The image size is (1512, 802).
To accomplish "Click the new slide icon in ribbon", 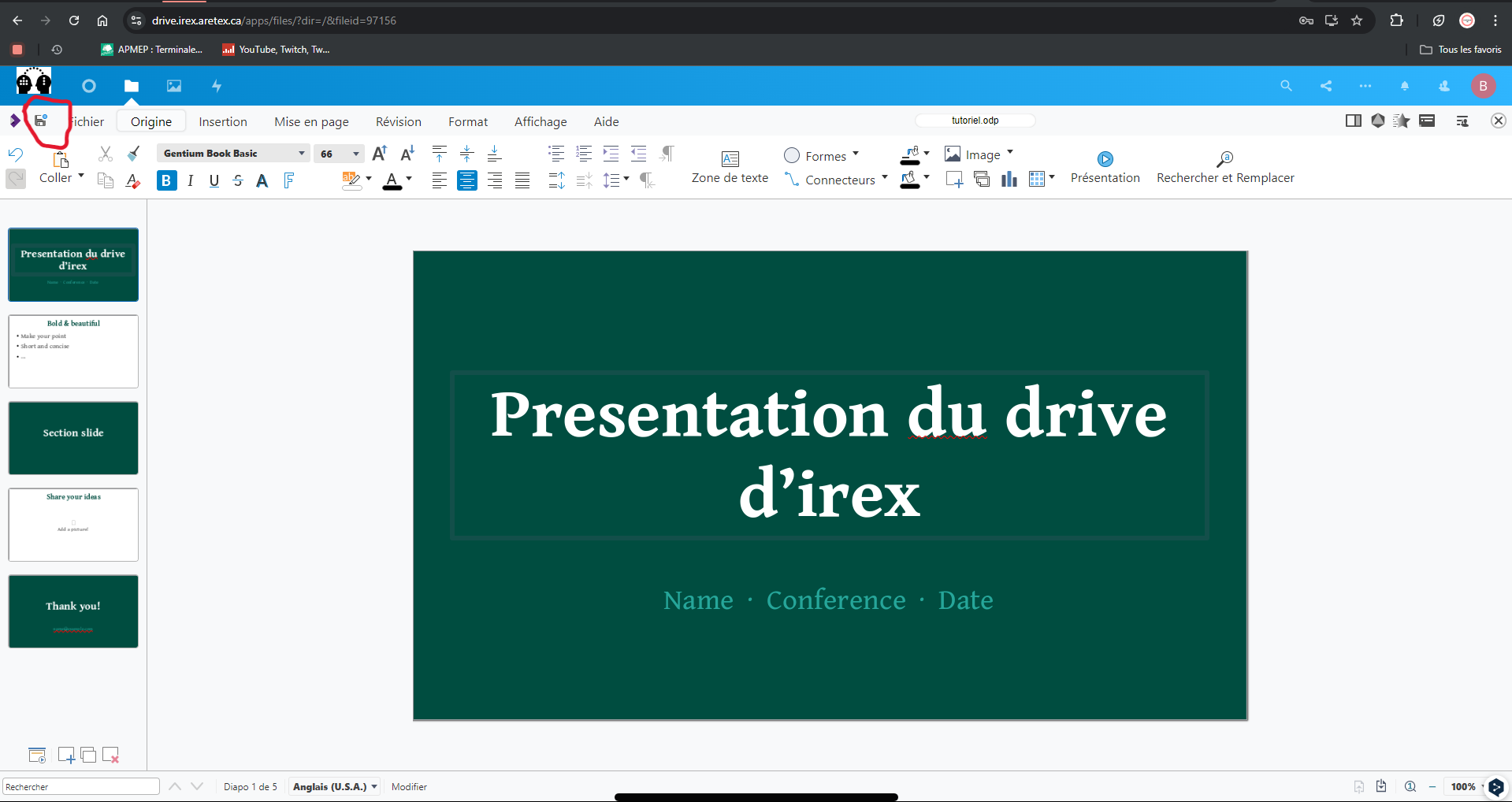I will point(954,180).
